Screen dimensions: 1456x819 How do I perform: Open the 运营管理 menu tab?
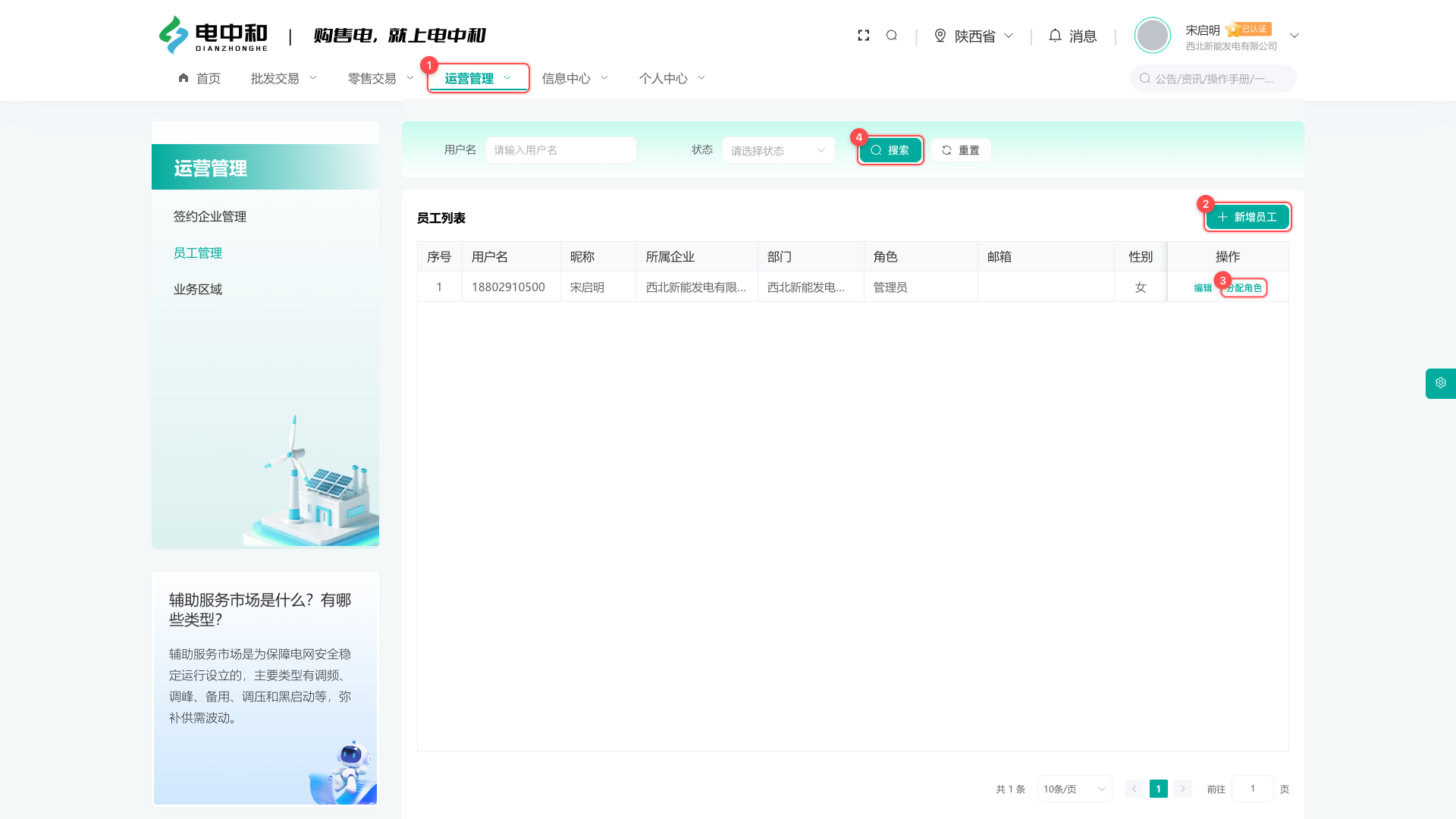(x=479, y=78)
